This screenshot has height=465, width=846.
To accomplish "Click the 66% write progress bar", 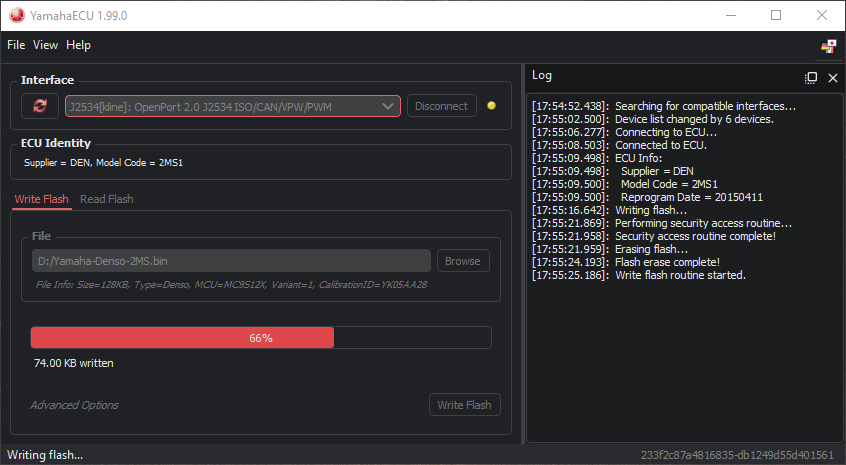I will coord(261,338).
